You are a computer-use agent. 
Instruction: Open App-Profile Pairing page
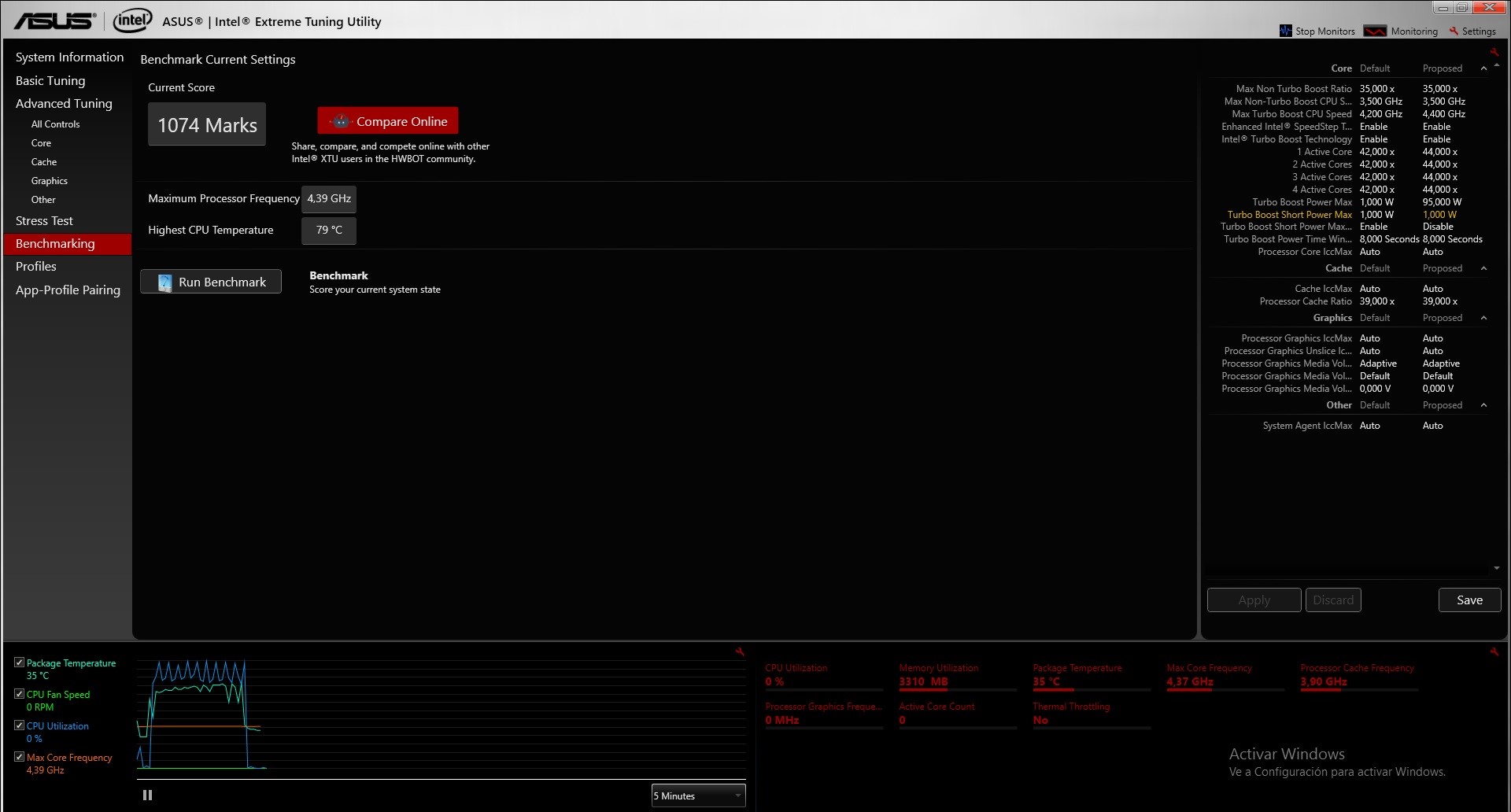click(68, 290)
